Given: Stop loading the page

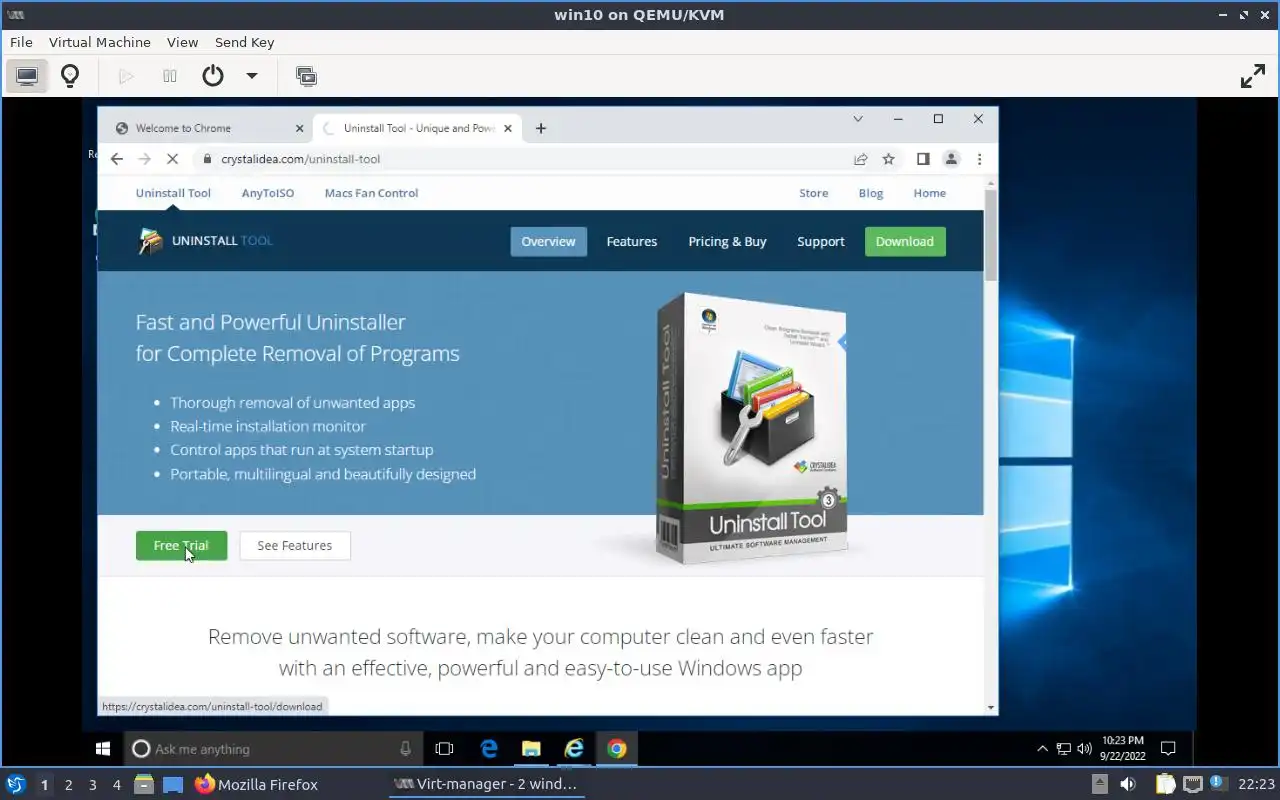Looking at the screenshot, I should (x=172, y=159).
